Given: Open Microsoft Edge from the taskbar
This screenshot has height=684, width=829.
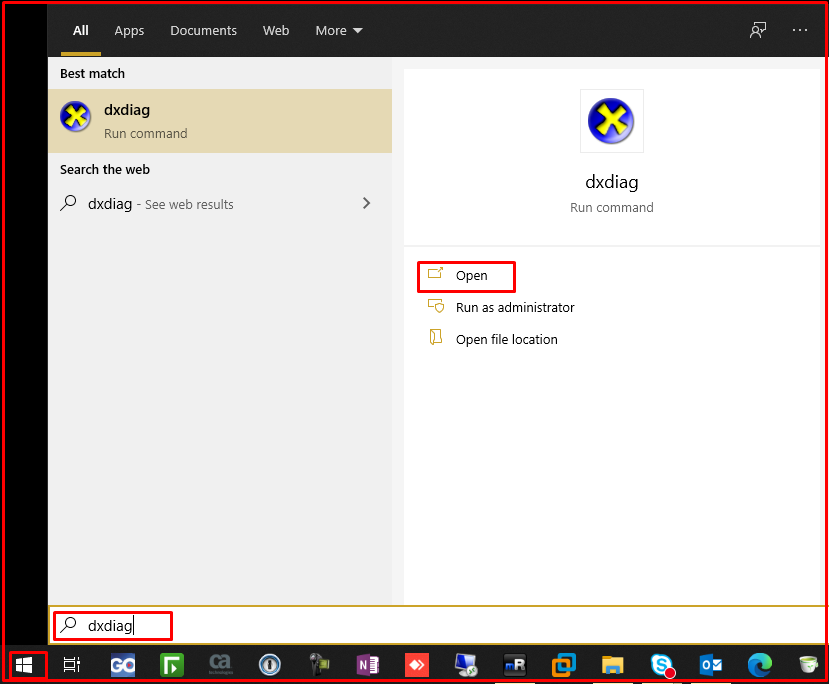Looking at the screenshot, I should [x=760, y=665].
